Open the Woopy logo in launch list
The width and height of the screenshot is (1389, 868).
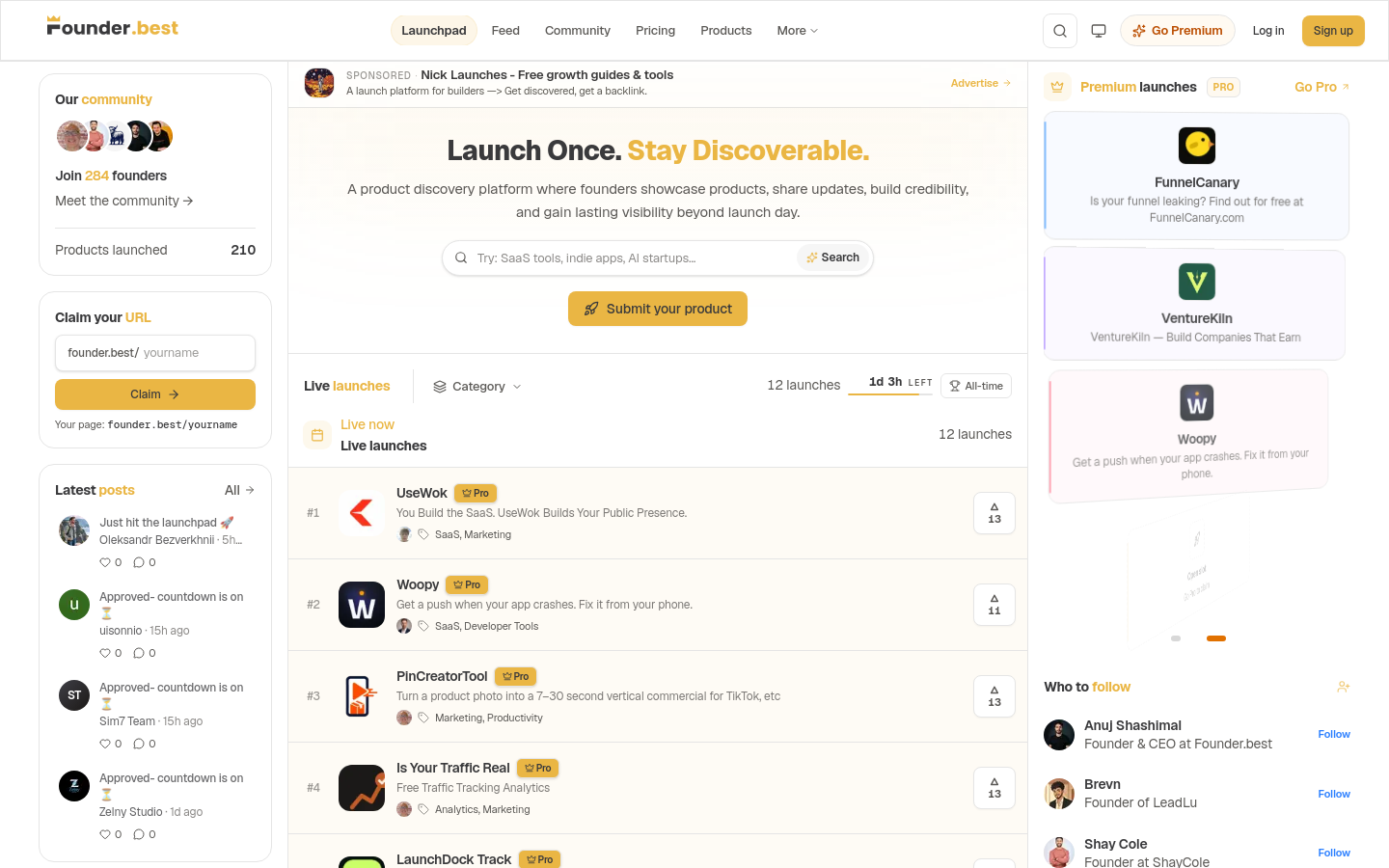tap(362, 605)
